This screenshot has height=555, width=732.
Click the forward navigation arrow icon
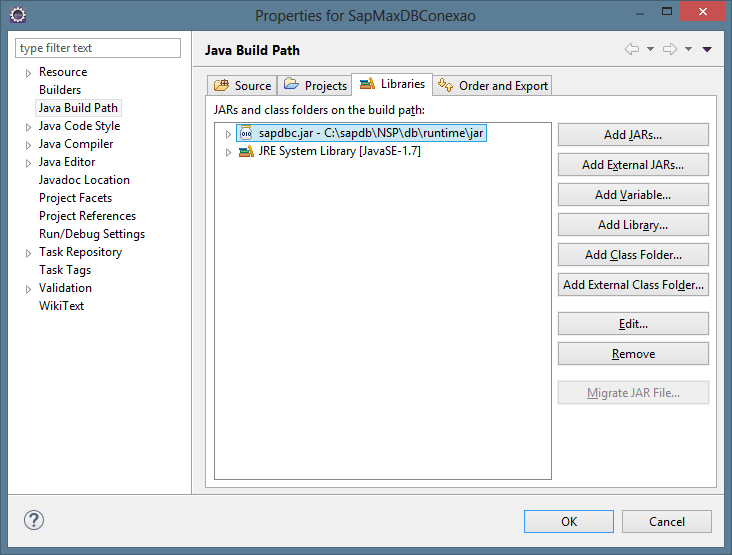tap(670, 49)
